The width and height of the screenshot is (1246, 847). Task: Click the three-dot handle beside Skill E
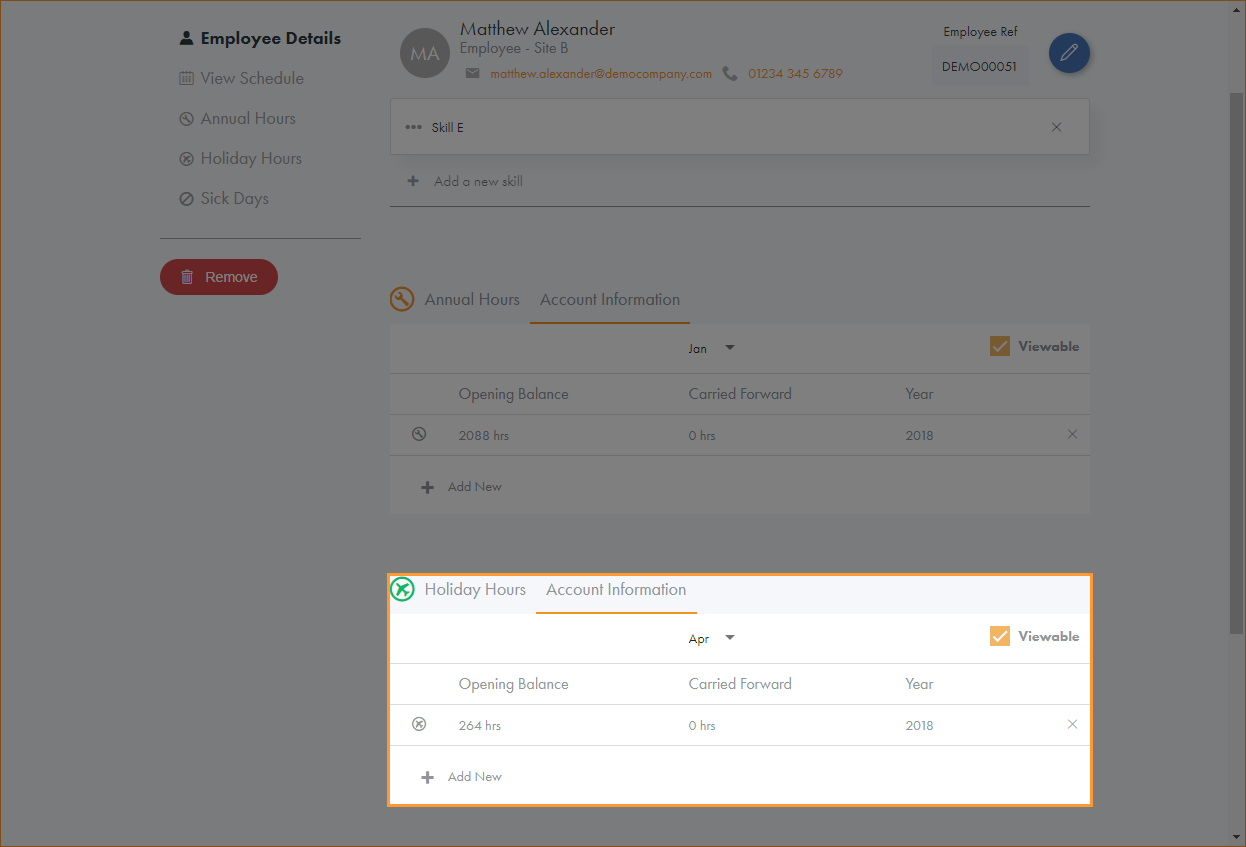[413, 127]
